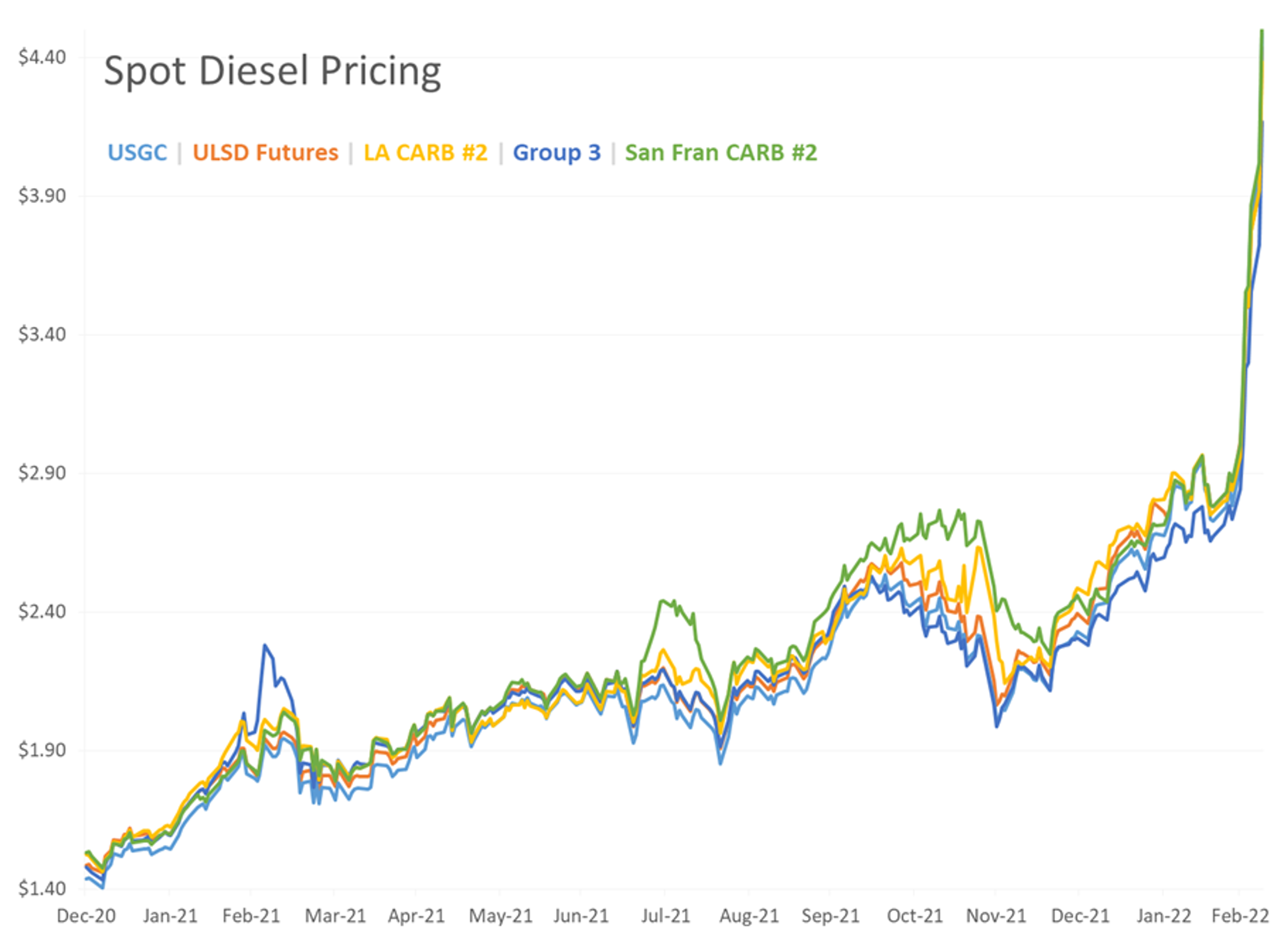Click the Mar-21 x-axis label
The image size is (1288, 933).
pyautogui.click(x=335, y=916)
